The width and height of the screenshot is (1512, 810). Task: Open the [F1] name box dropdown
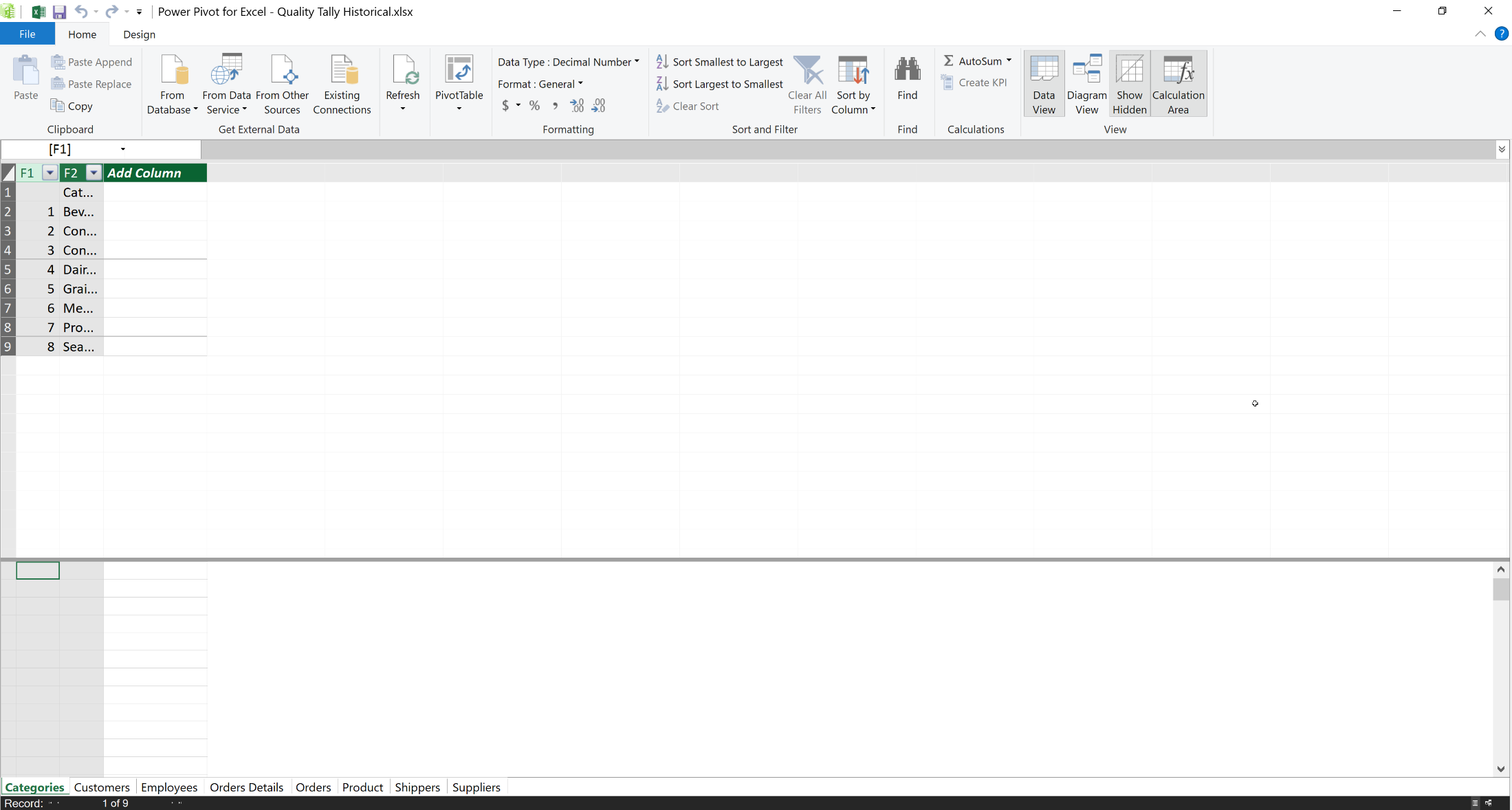point(123,149)
